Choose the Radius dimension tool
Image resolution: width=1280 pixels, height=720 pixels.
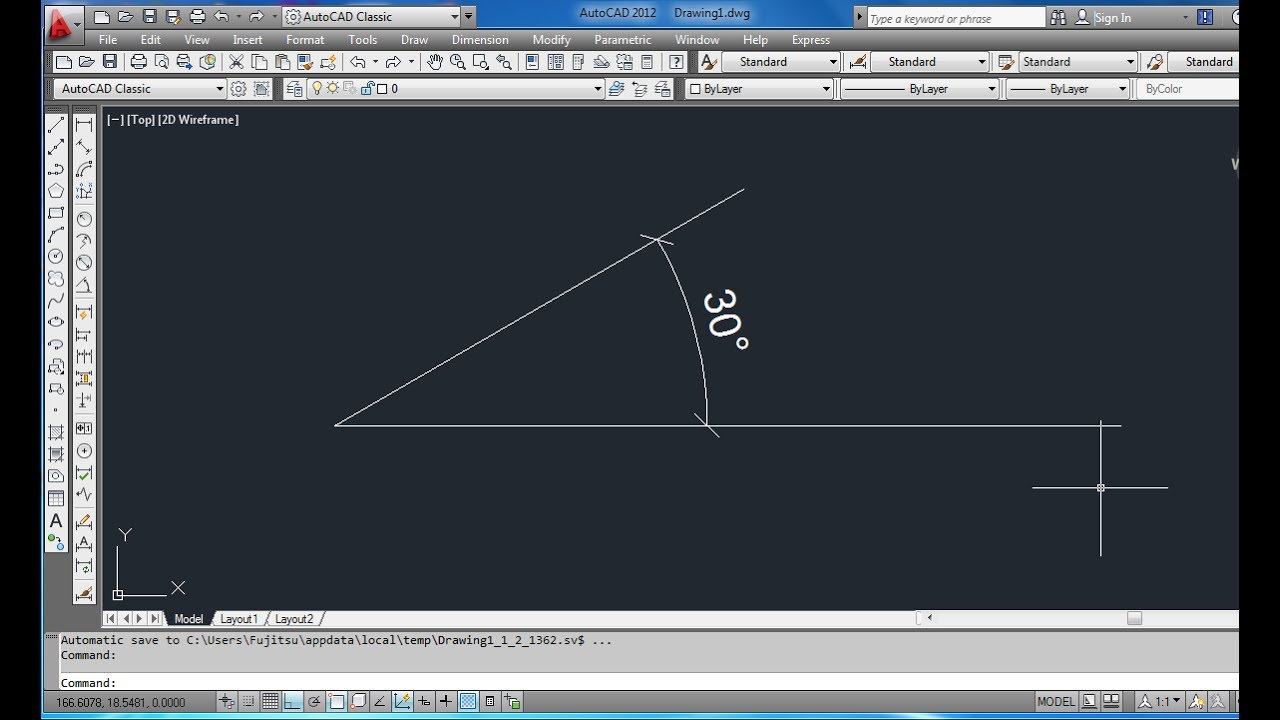pos(84,218)
